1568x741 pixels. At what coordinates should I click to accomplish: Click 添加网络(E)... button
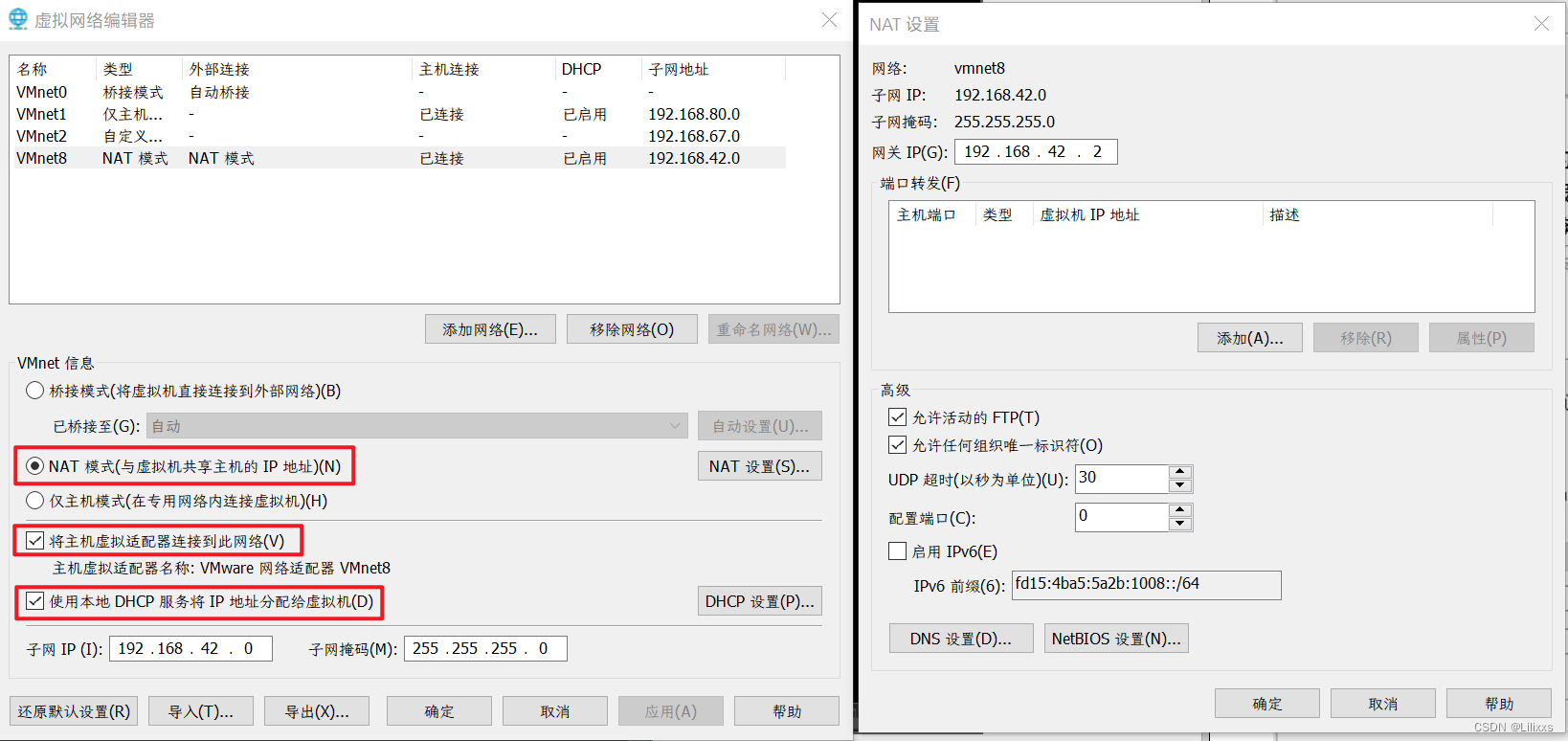(490, 329)
